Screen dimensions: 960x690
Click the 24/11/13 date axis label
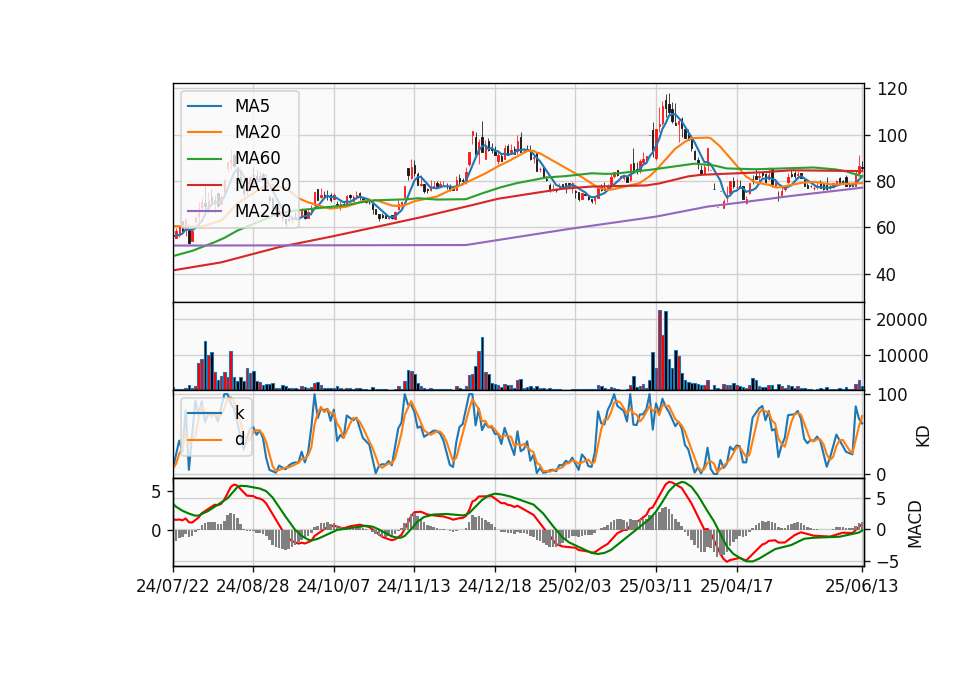coord(414,586)
